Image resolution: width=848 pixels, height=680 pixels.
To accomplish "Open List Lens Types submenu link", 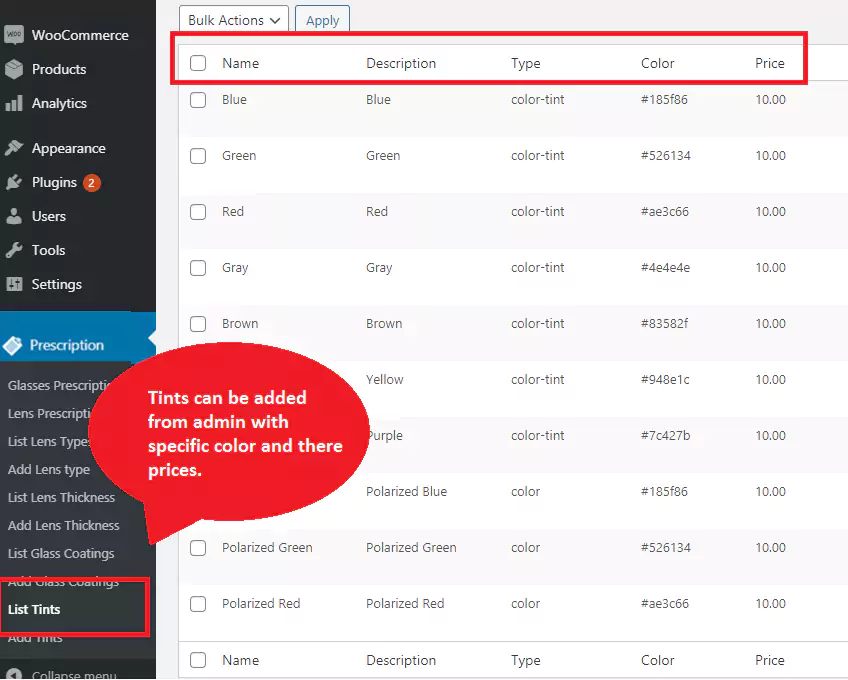I will coord(49,441).
